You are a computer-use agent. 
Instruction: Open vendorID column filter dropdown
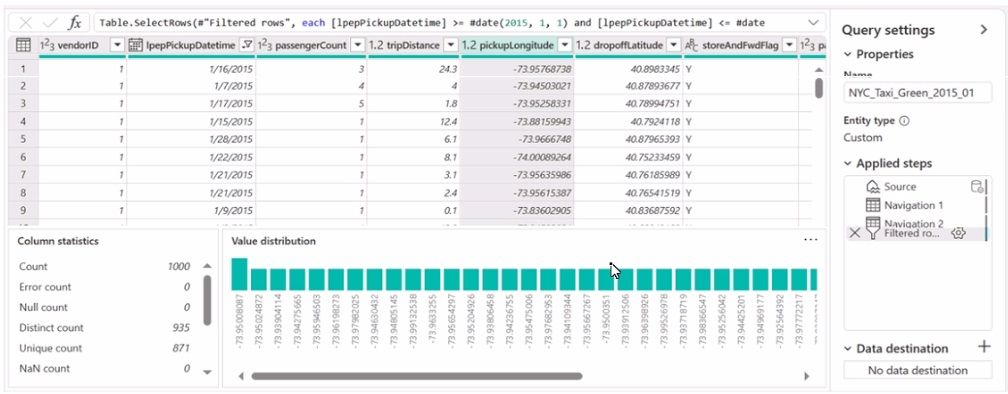117,46
